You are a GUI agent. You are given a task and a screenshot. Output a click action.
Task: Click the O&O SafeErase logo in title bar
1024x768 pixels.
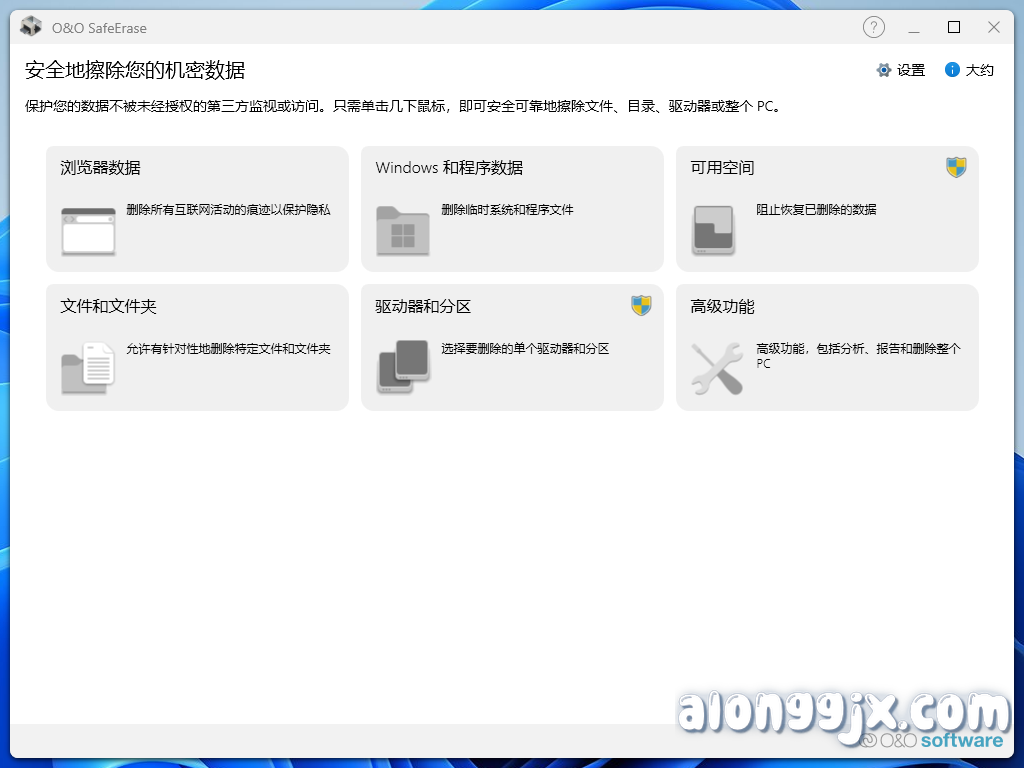click(30, 27)
